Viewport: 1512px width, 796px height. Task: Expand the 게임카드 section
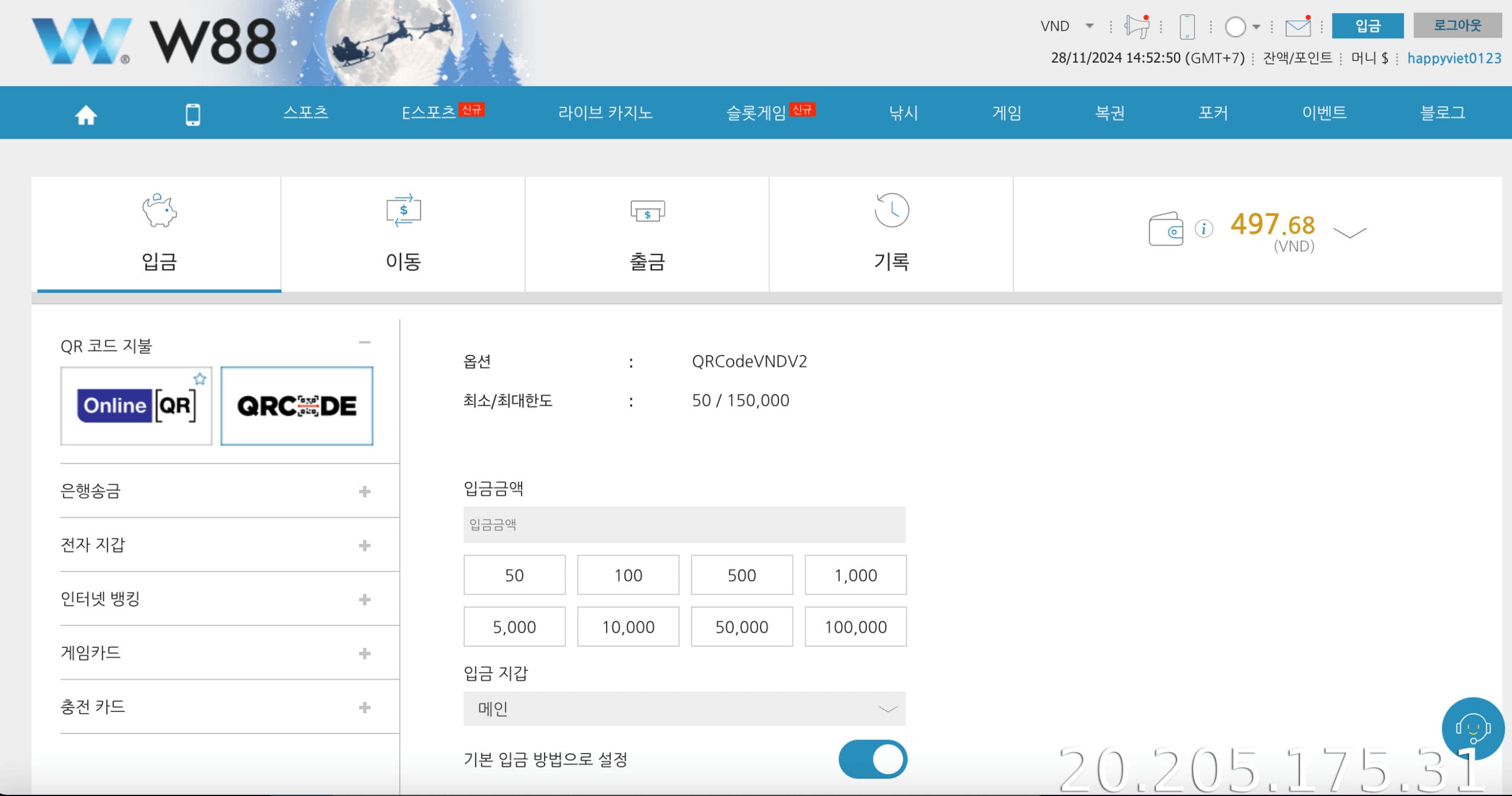364,653
